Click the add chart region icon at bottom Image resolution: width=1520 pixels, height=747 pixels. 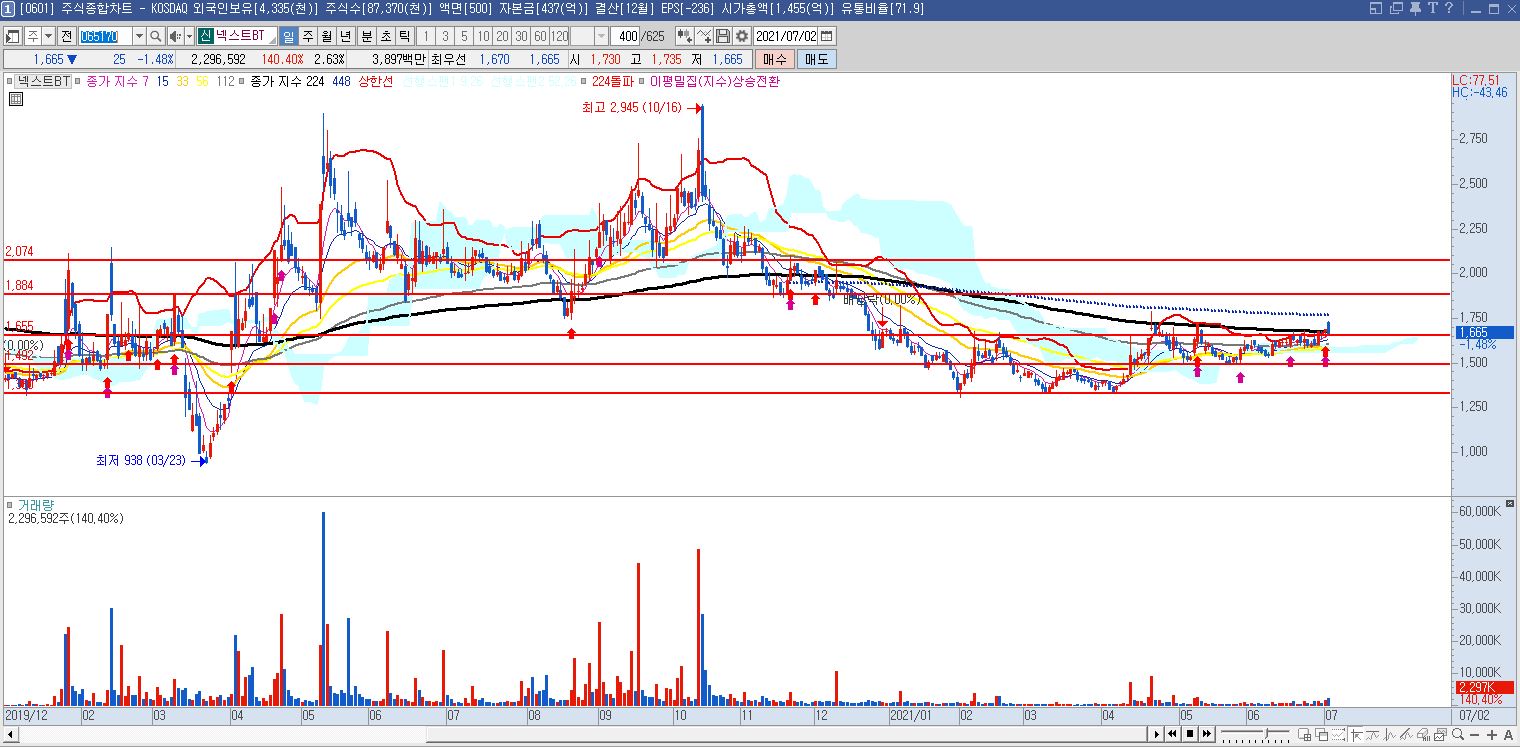[1305, 734]
